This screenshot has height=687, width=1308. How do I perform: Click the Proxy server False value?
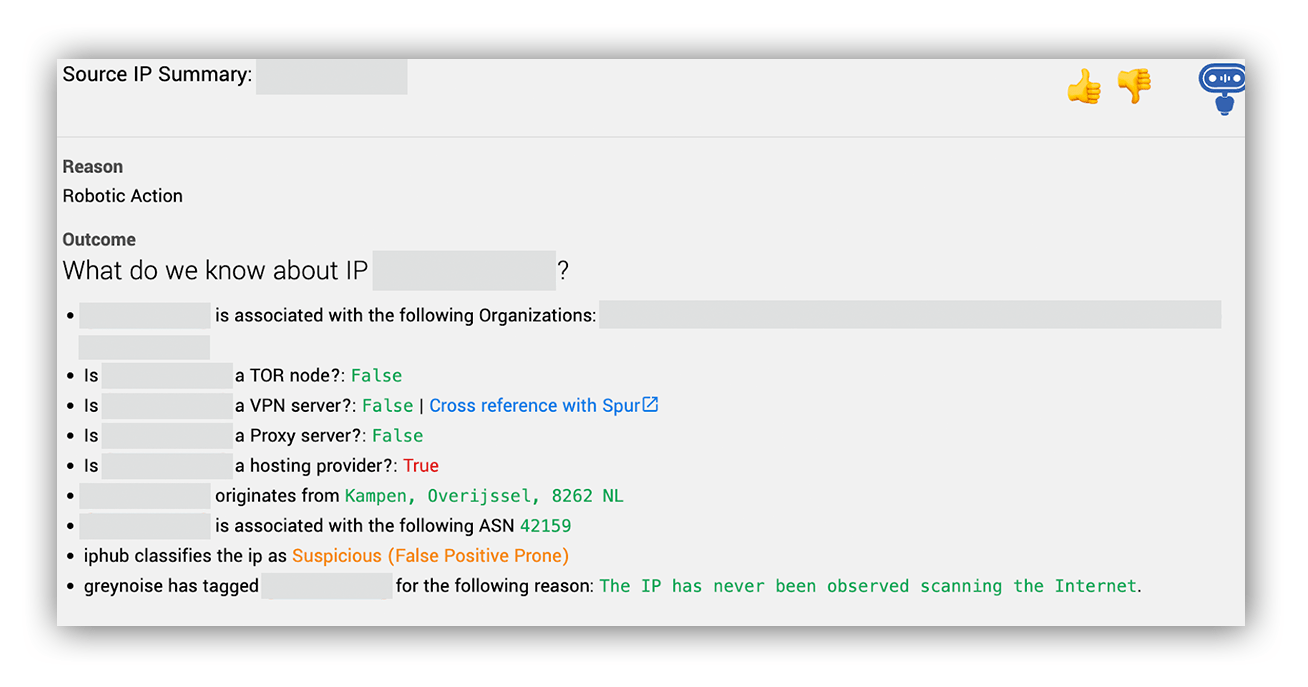[397, 435]
